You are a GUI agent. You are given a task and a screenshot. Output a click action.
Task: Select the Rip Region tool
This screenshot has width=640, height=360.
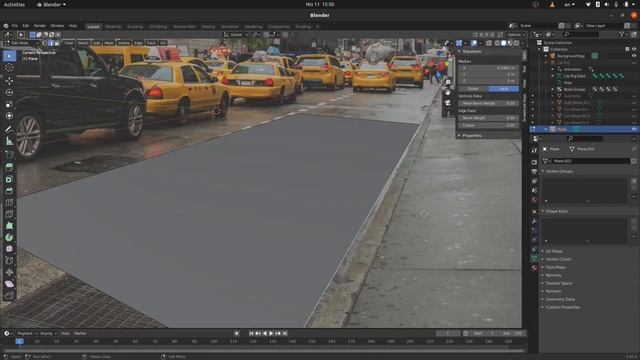(9, 295)
